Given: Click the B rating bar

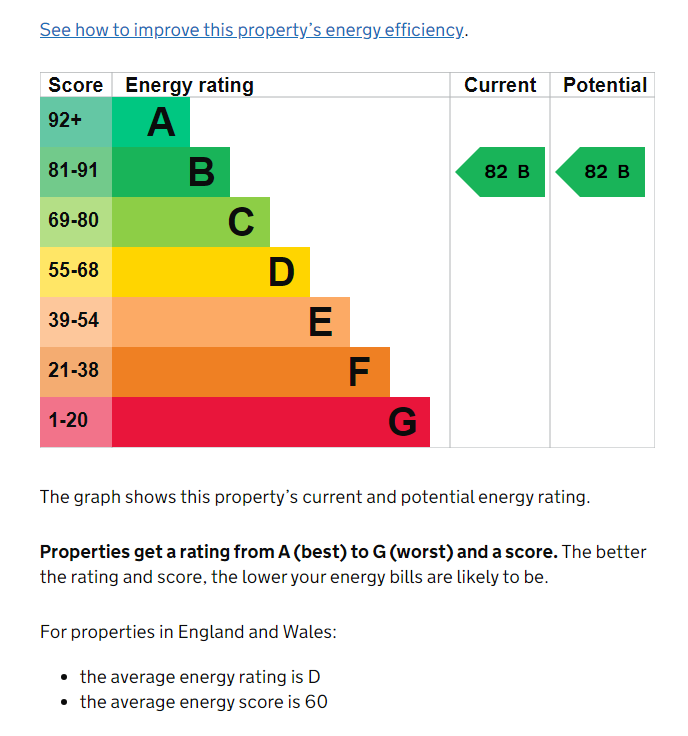Looking at the screenshot, I should [171, 172].
